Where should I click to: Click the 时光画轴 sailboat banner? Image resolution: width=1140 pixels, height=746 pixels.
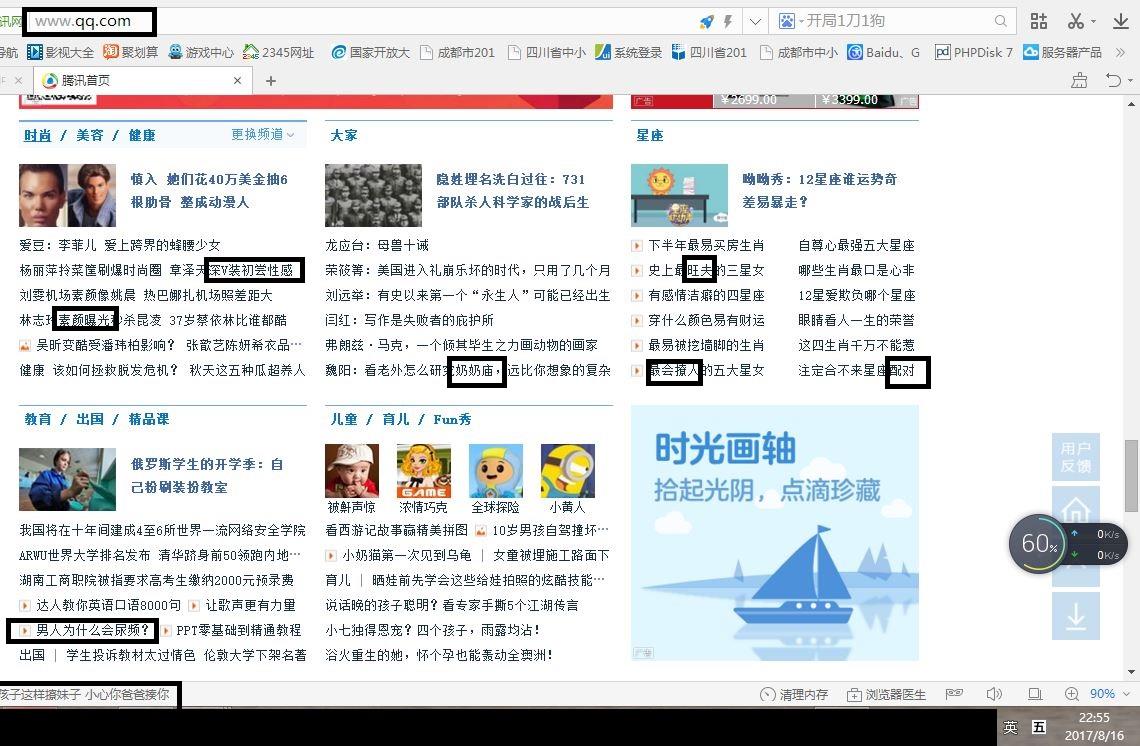(774, 532)
